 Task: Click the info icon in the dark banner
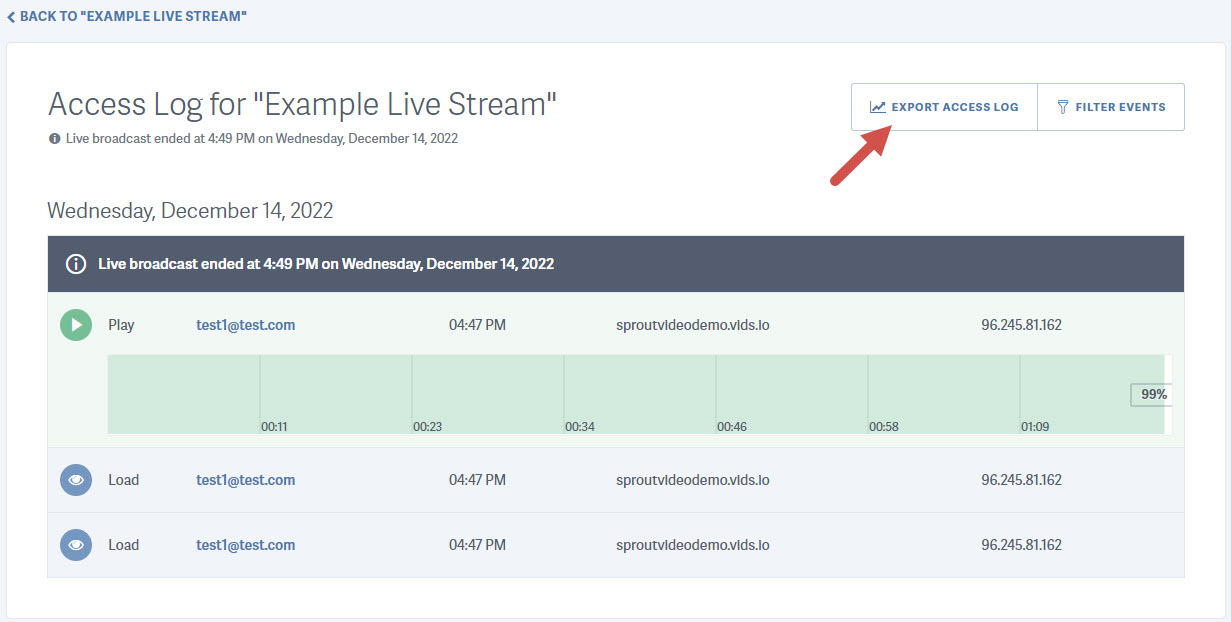[76, 264]
